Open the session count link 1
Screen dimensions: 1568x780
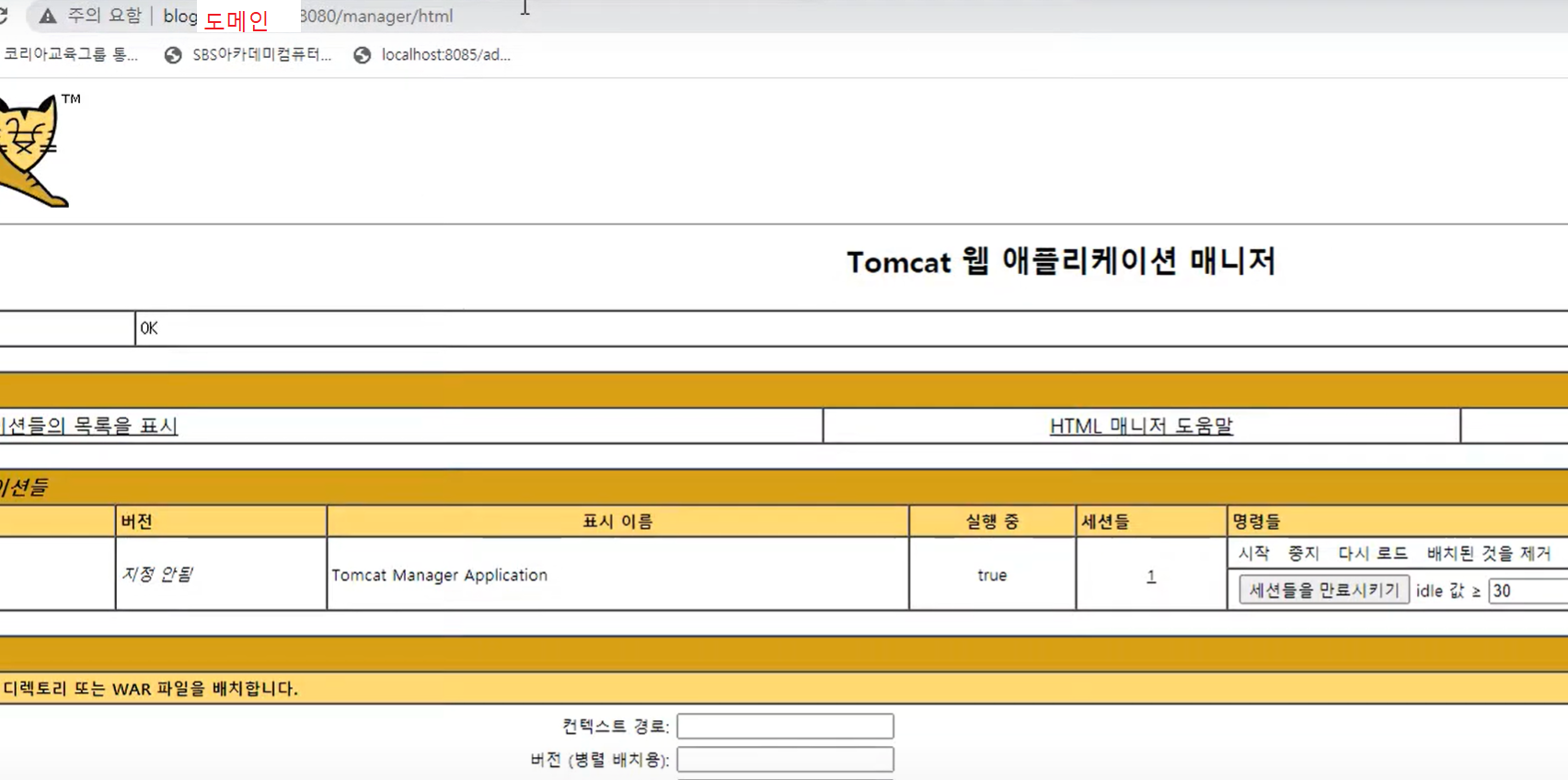click(1151, 576)
